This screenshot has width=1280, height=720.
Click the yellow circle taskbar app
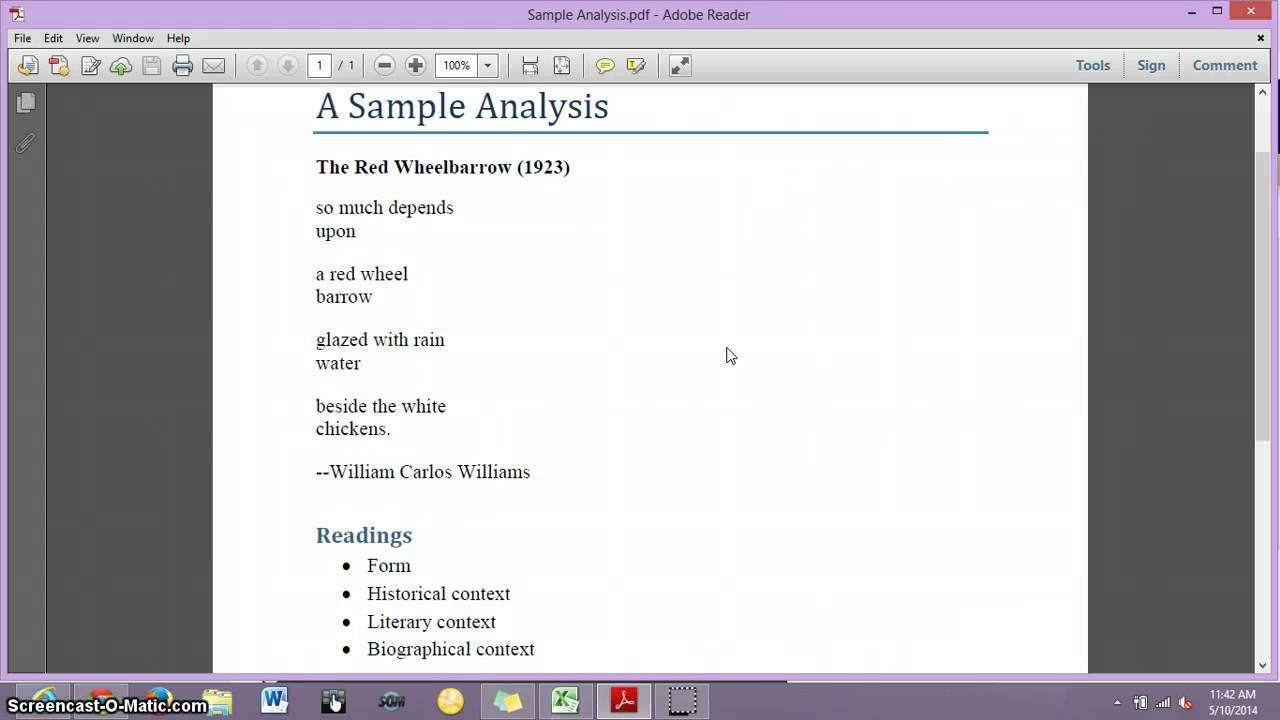(450, 701)
